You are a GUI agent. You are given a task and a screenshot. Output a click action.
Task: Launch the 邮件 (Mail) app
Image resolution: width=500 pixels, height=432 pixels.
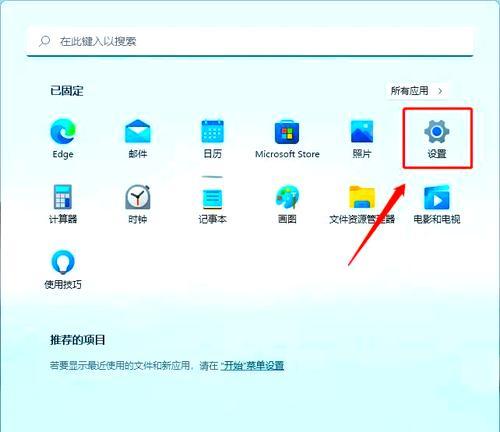(x=138, y=139)
